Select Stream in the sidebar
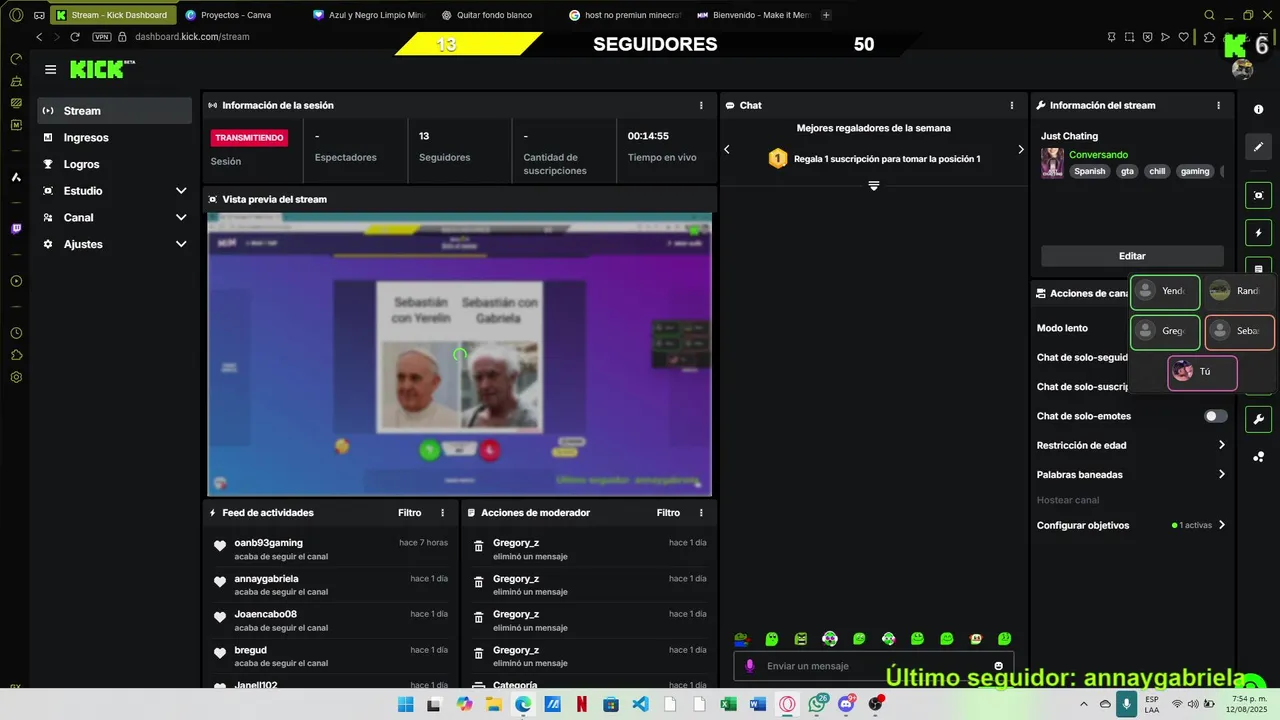The width and height of the screenshot is (1280, 720). pos(115,111)
